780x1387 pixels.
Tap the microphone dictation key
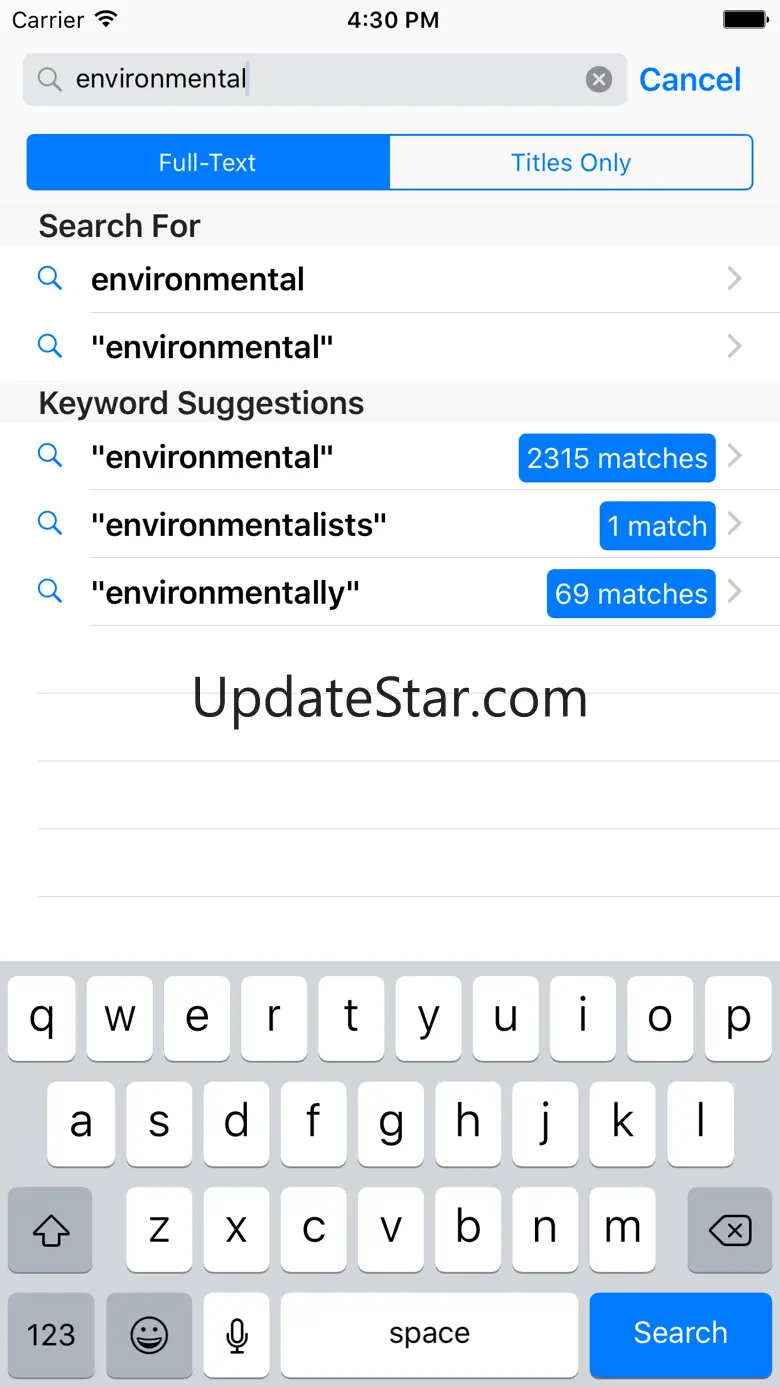(237, 1334)
